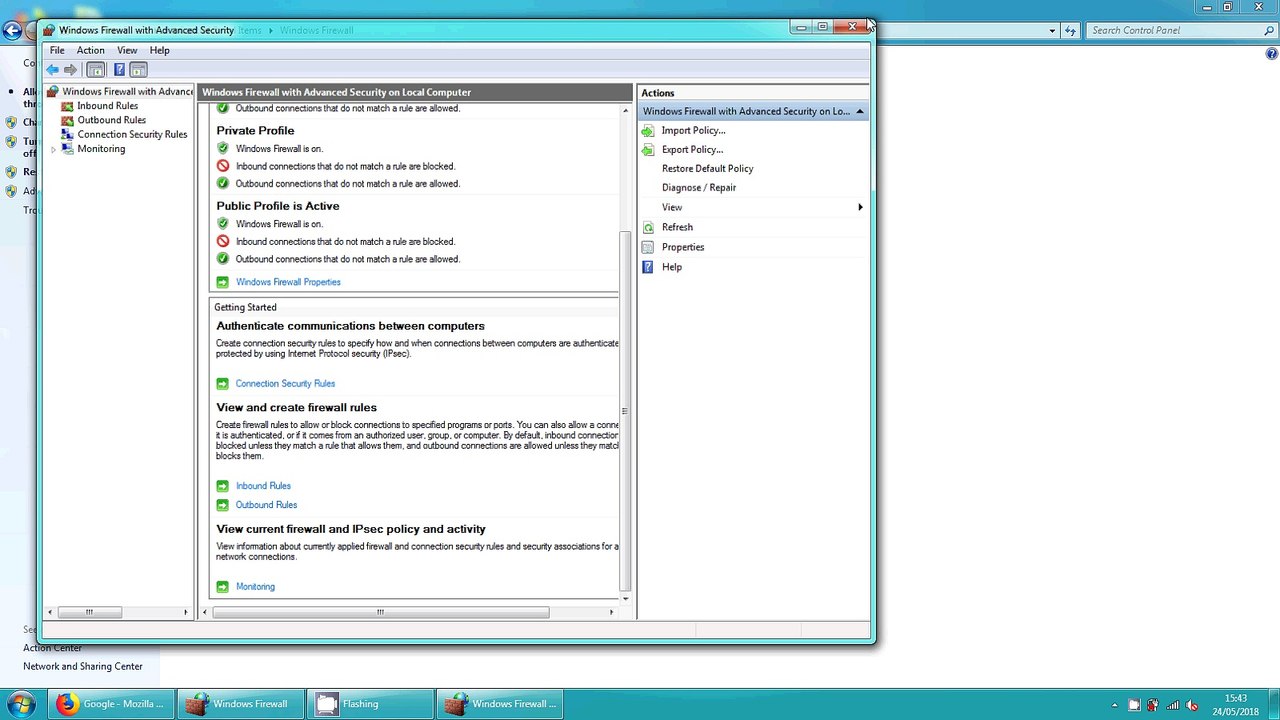The height and width of the screenshot is (720, 1280).
Task: Toggle the Show/Hide Action Pane toolbar icon
Action: pyautogui.click(x=139, y=70)
